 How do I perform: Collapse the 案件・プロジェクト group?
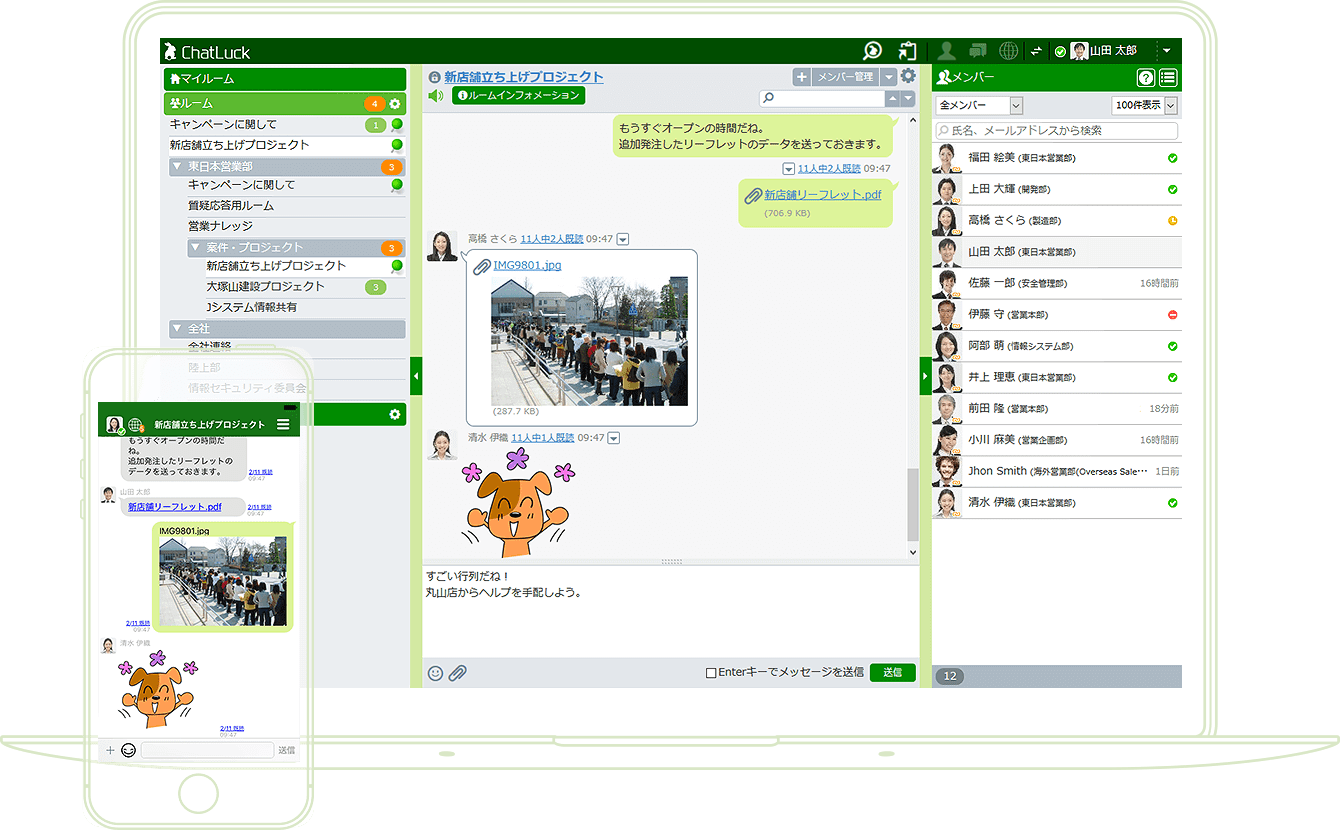pos(195,248)
